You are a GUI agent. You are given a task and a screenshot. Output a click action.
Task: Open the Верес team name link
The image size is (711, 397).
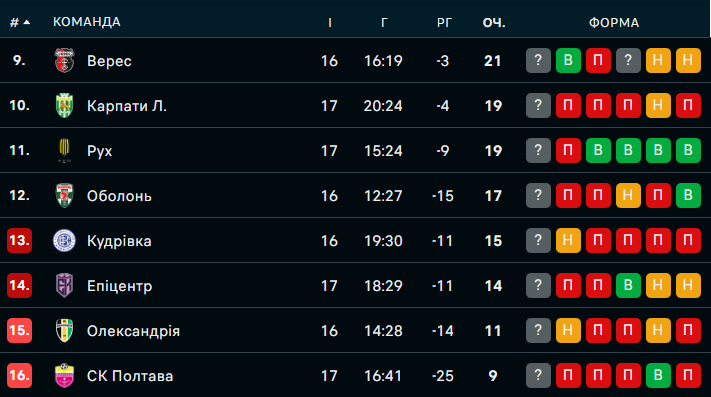coord(109,61)
